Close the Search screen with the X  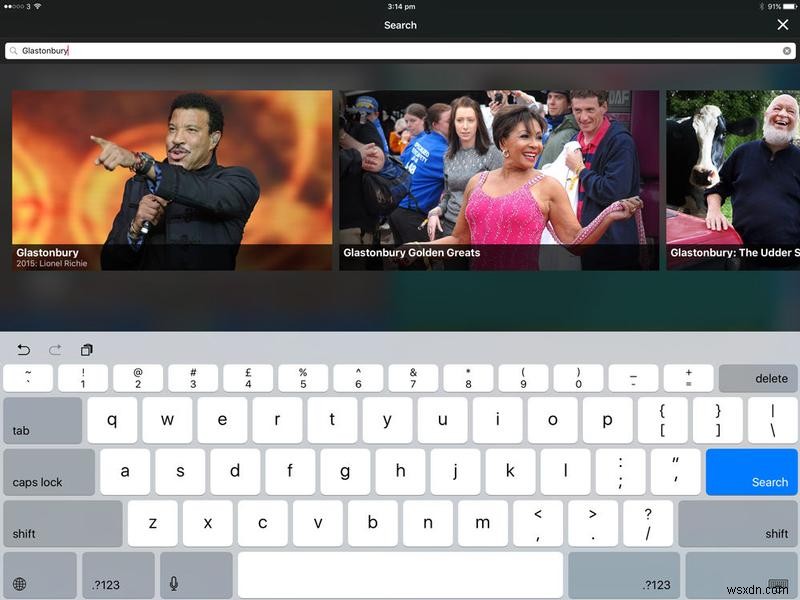(x=782, y=25)
